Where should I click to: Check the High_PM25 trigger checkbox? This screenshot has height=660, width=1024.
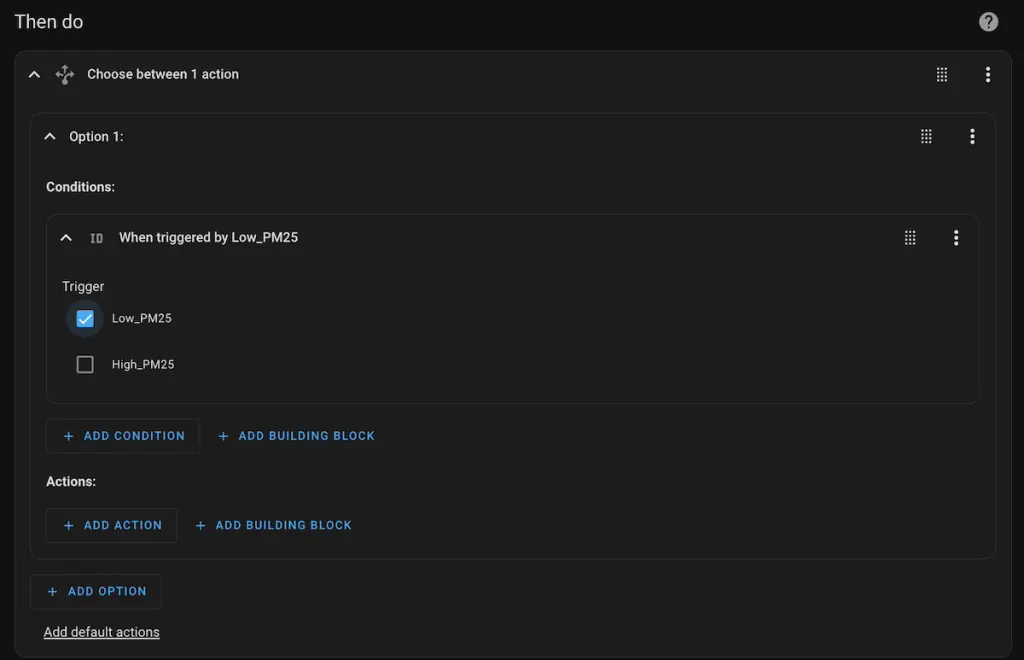pyautogui.click(x=85, y=365)
